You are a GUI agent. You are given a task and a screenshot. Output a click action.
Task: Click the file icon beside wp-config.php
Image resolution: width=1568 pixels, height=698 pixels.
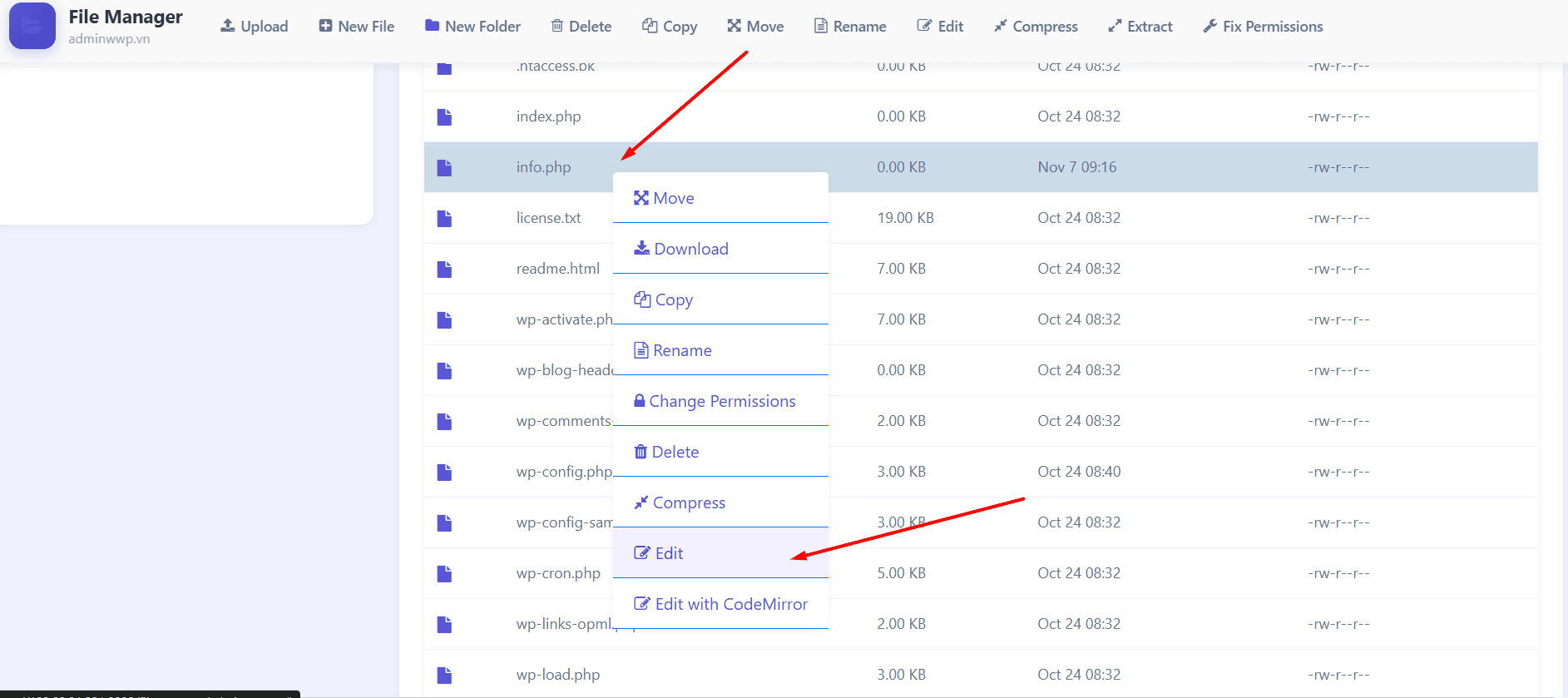tap(444, 473)
